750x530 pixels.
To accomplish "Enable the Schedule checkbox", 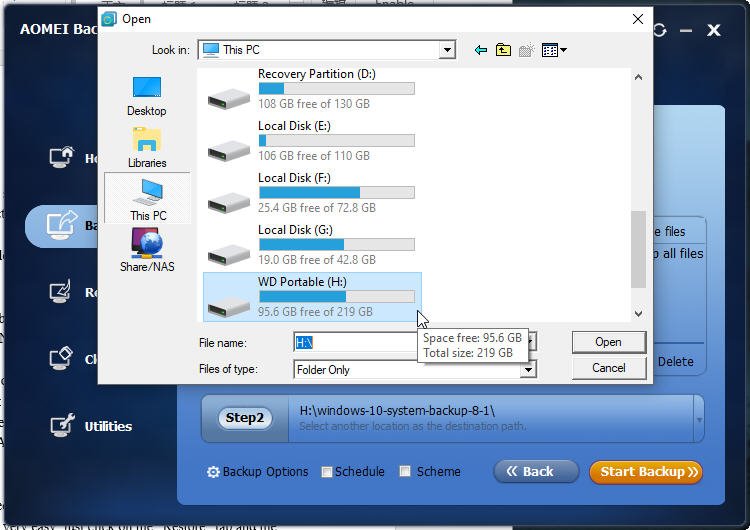I will pyautogui.click(x=327, y=472).
